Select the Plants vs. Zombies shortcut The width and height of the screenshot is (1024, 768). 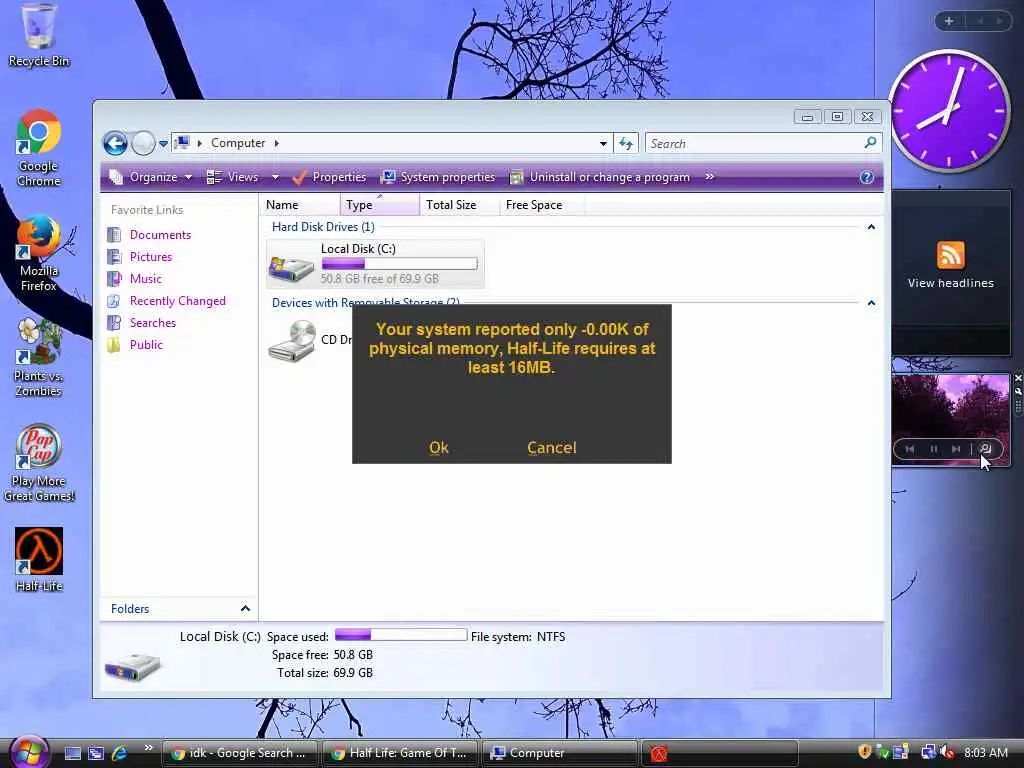pyautogui.click(x=39, y=358)
